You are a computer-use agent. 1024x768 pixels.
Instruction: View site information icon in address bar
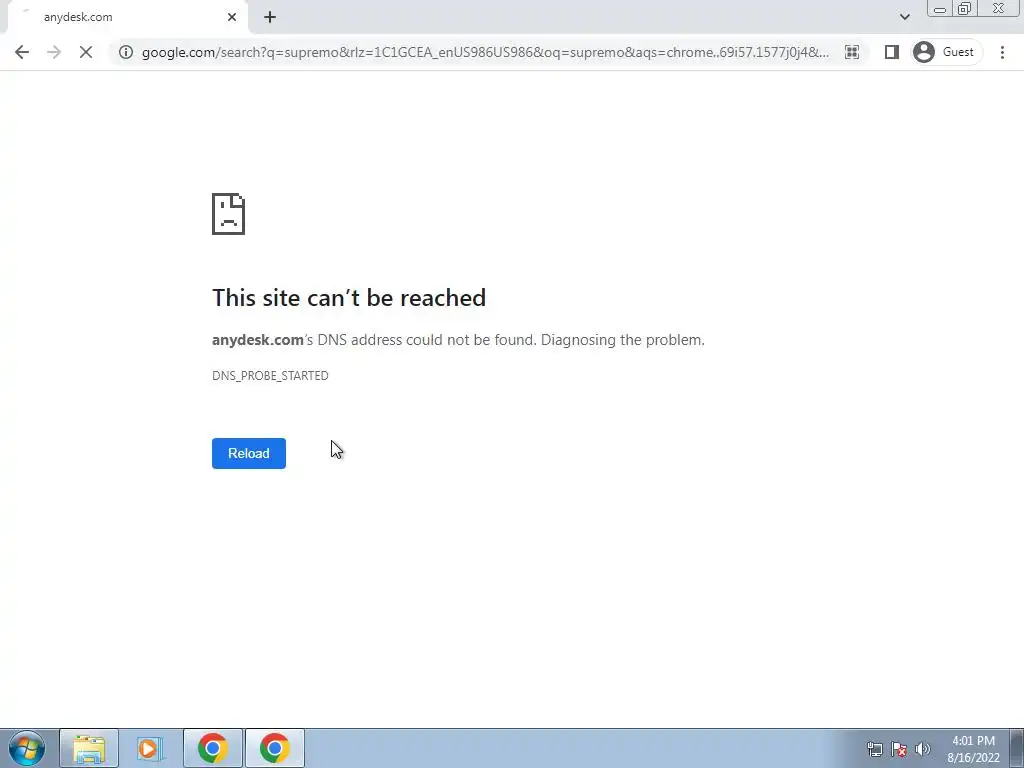(125, 52)
